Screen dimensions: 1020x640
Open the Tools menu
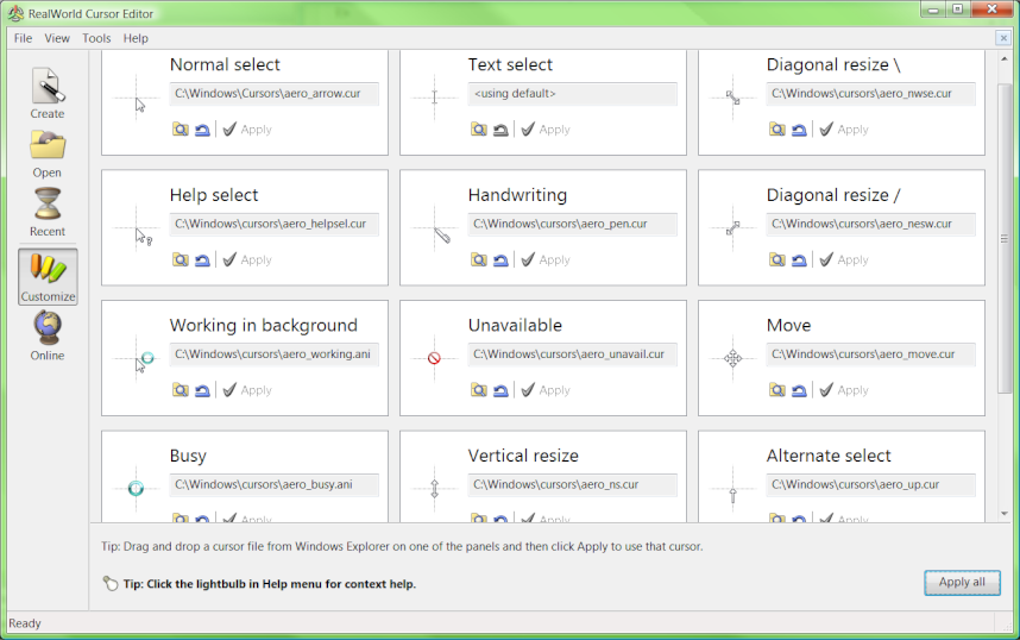point(96,38)
